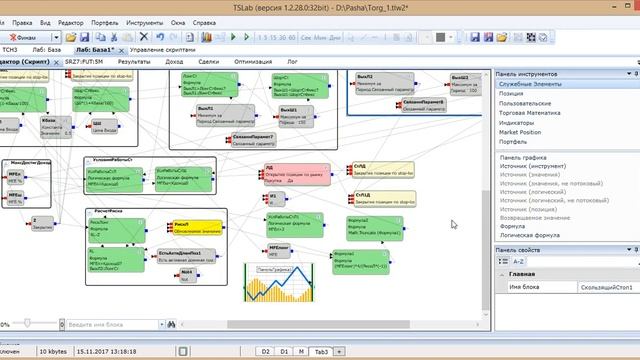Run the script with the first green play
Viewport: 640px width, 360px height.
click(x=233, y=37)
